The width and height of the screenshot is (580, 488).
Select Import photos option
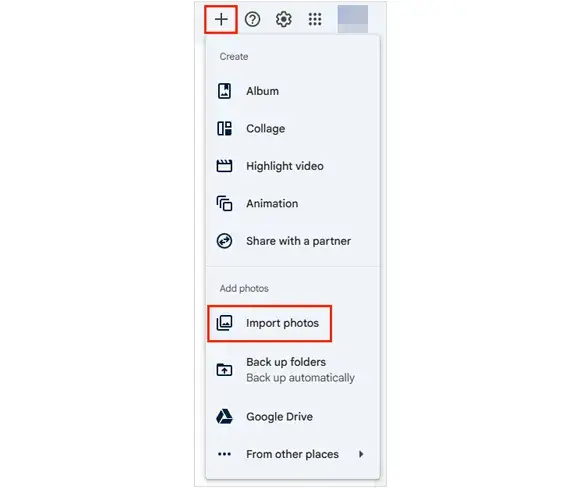pos(269,323)
